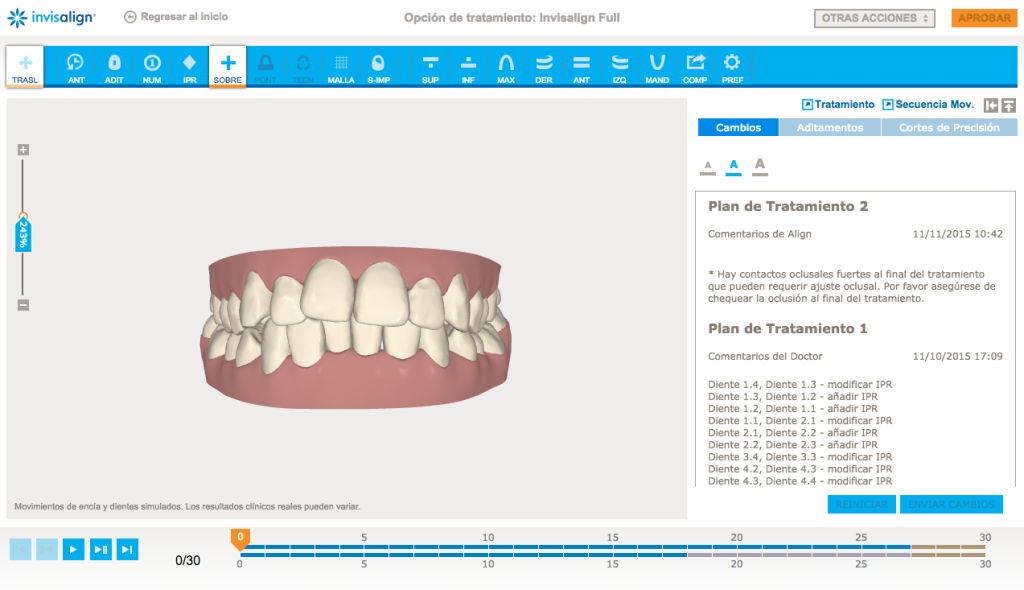1024x590 pixels.
Task: Click the PONT pontic icon
Action: pyautogui.click(x=265, y=67)
